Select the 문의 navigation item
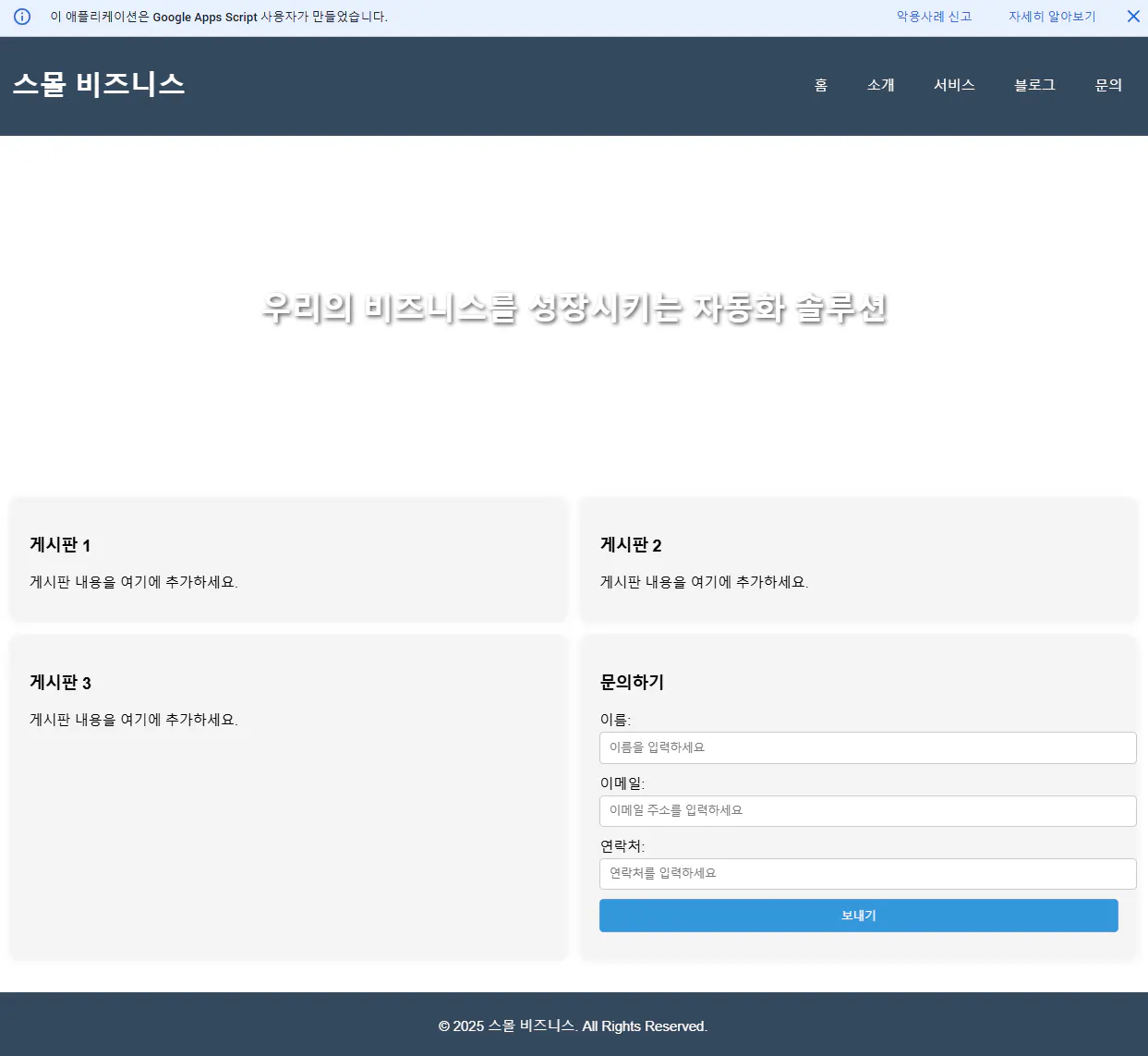 pyautogui.click(x=1108, y=84)
